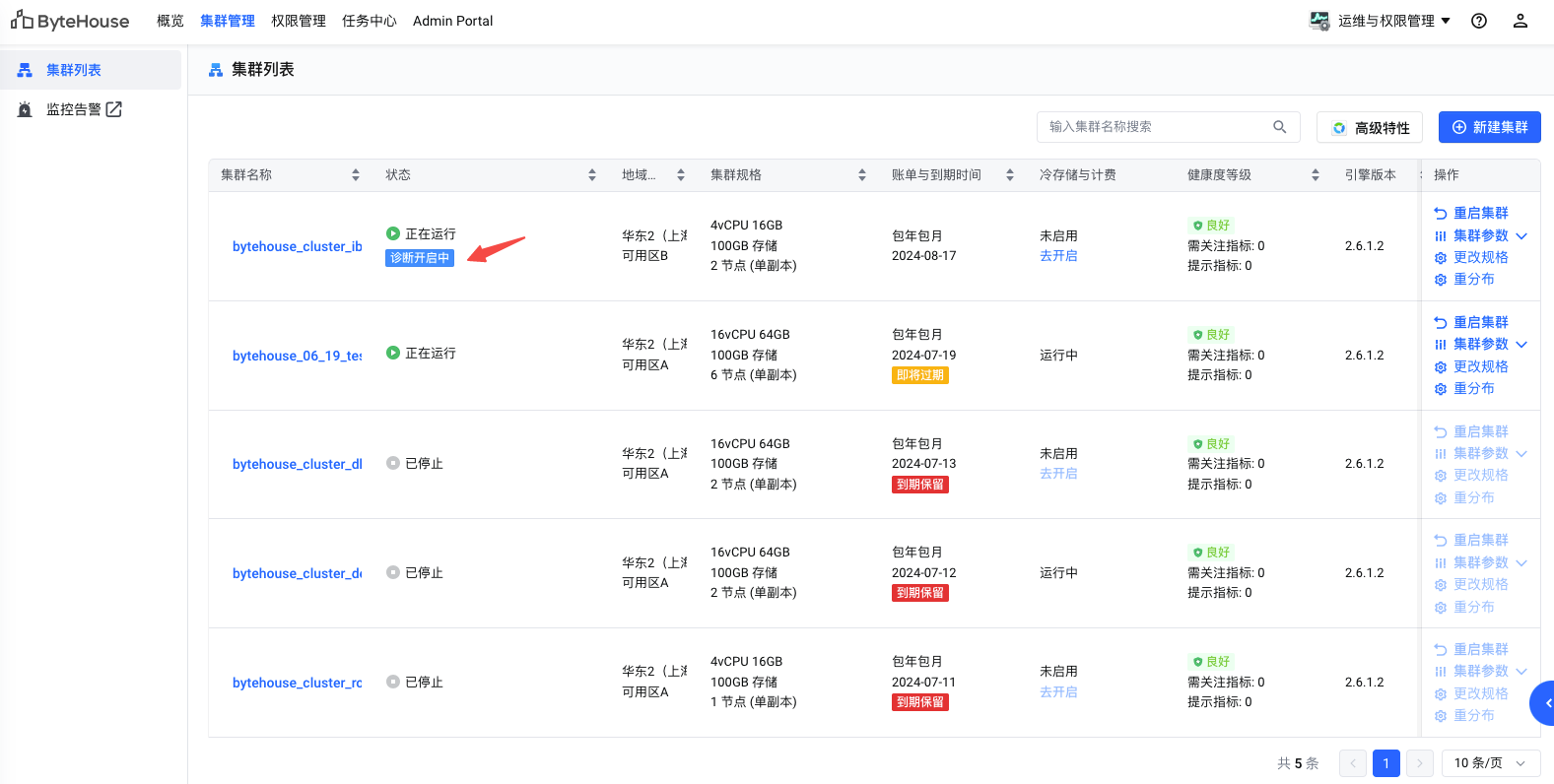1554x784 pixels.
Task: Click the 冷存储与计费 column header
Action: click(x=1078, y=175)
